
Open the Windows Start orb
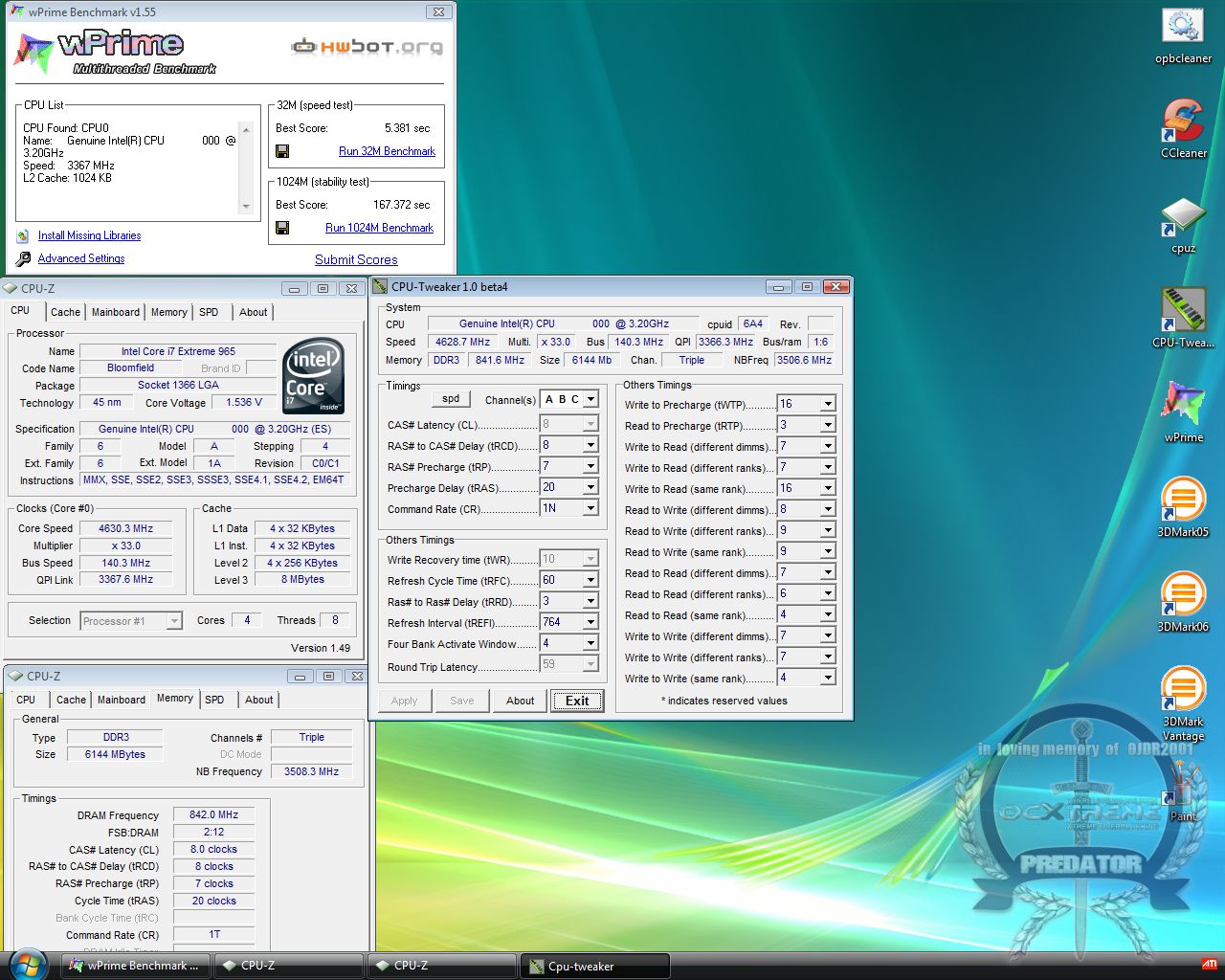[26, 964]
